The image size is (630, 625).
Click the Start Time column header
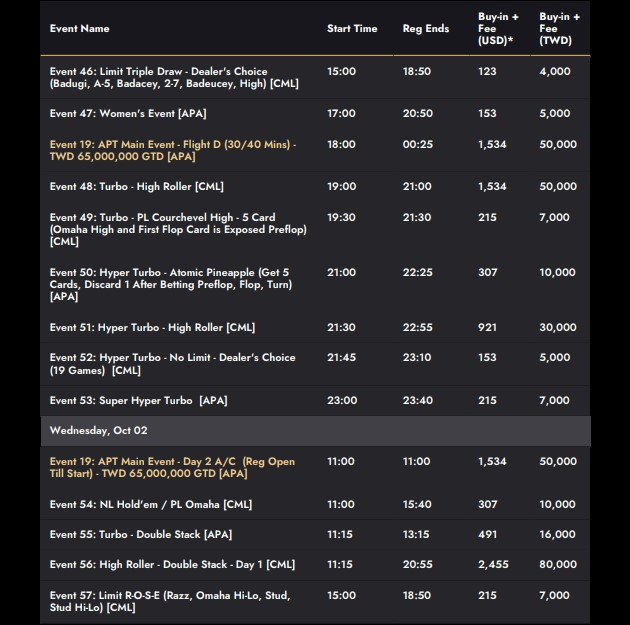click(352, 29)
